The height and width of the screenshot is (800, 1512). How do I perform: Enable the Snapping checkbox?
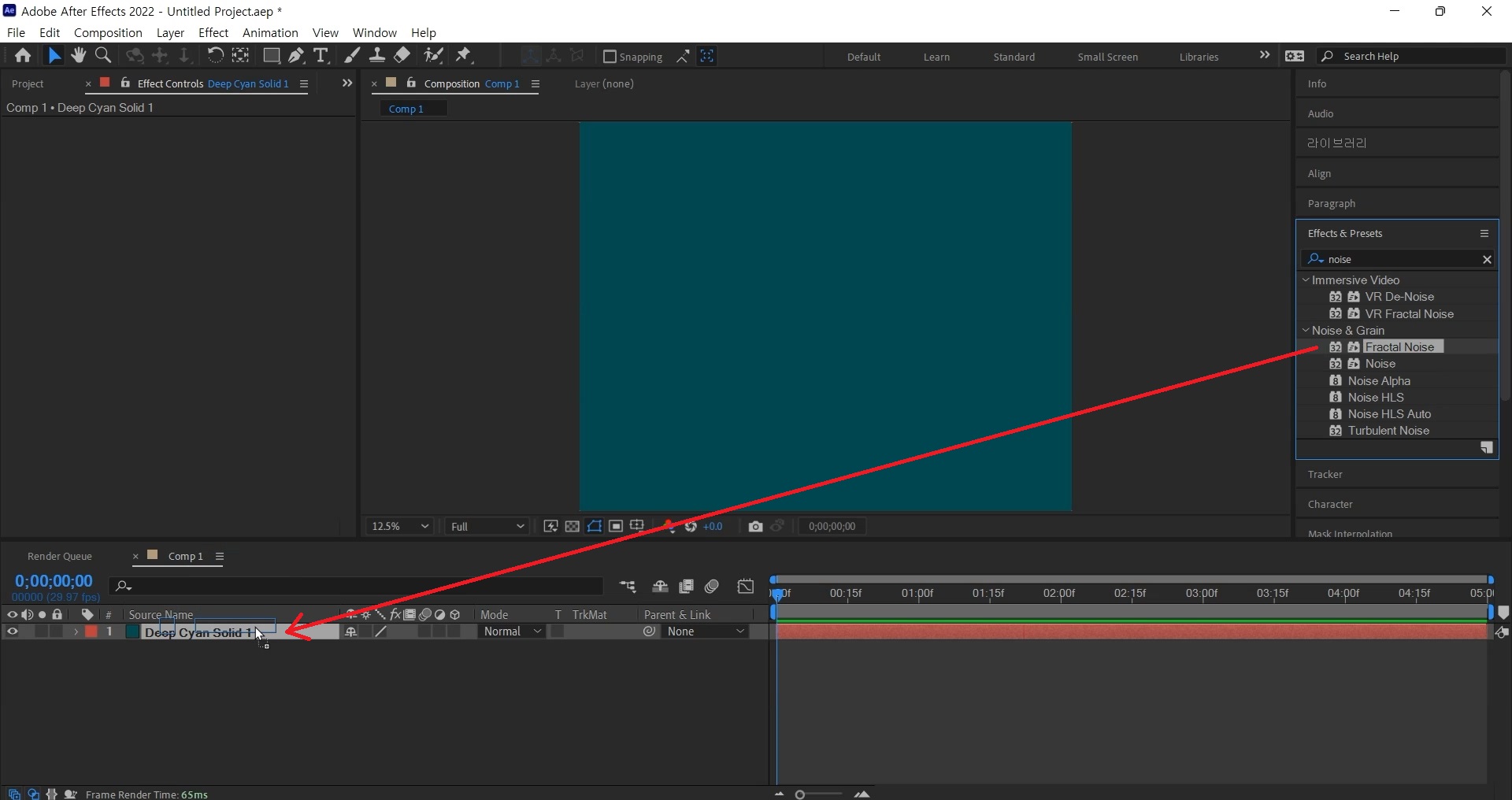point(609,57)
